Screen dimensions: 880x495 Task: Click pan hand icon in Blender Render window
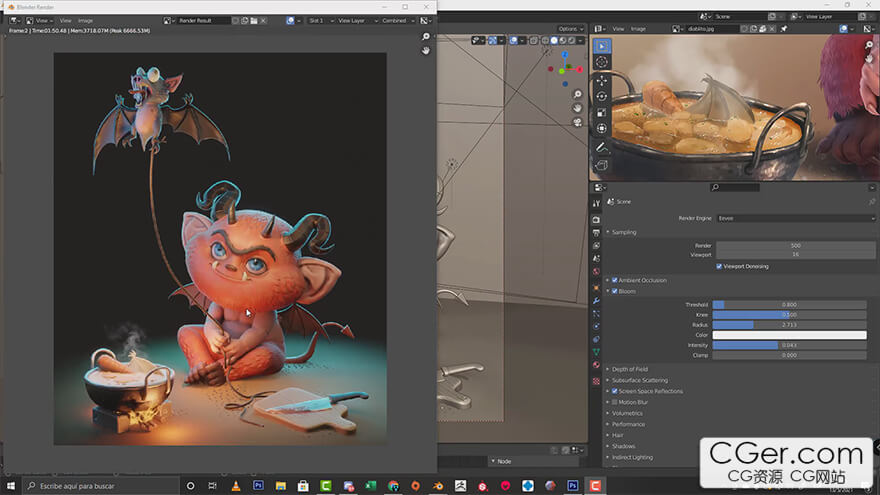(425, 51)
